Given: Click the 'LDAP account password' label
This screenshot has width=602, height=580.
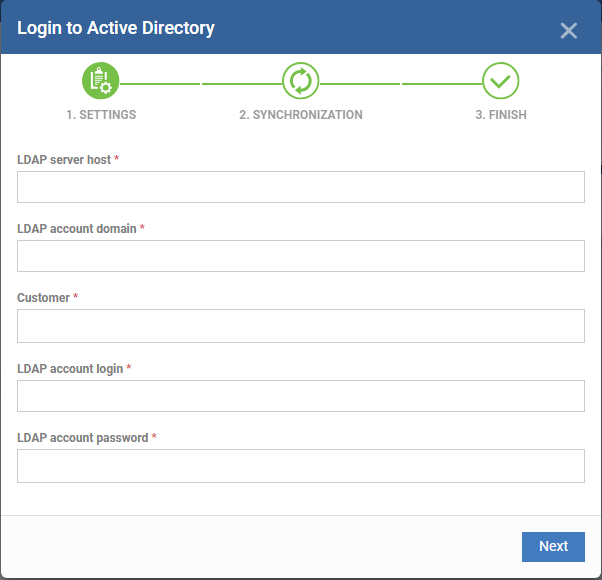Looking at the screenshot, I should point(83,438).
